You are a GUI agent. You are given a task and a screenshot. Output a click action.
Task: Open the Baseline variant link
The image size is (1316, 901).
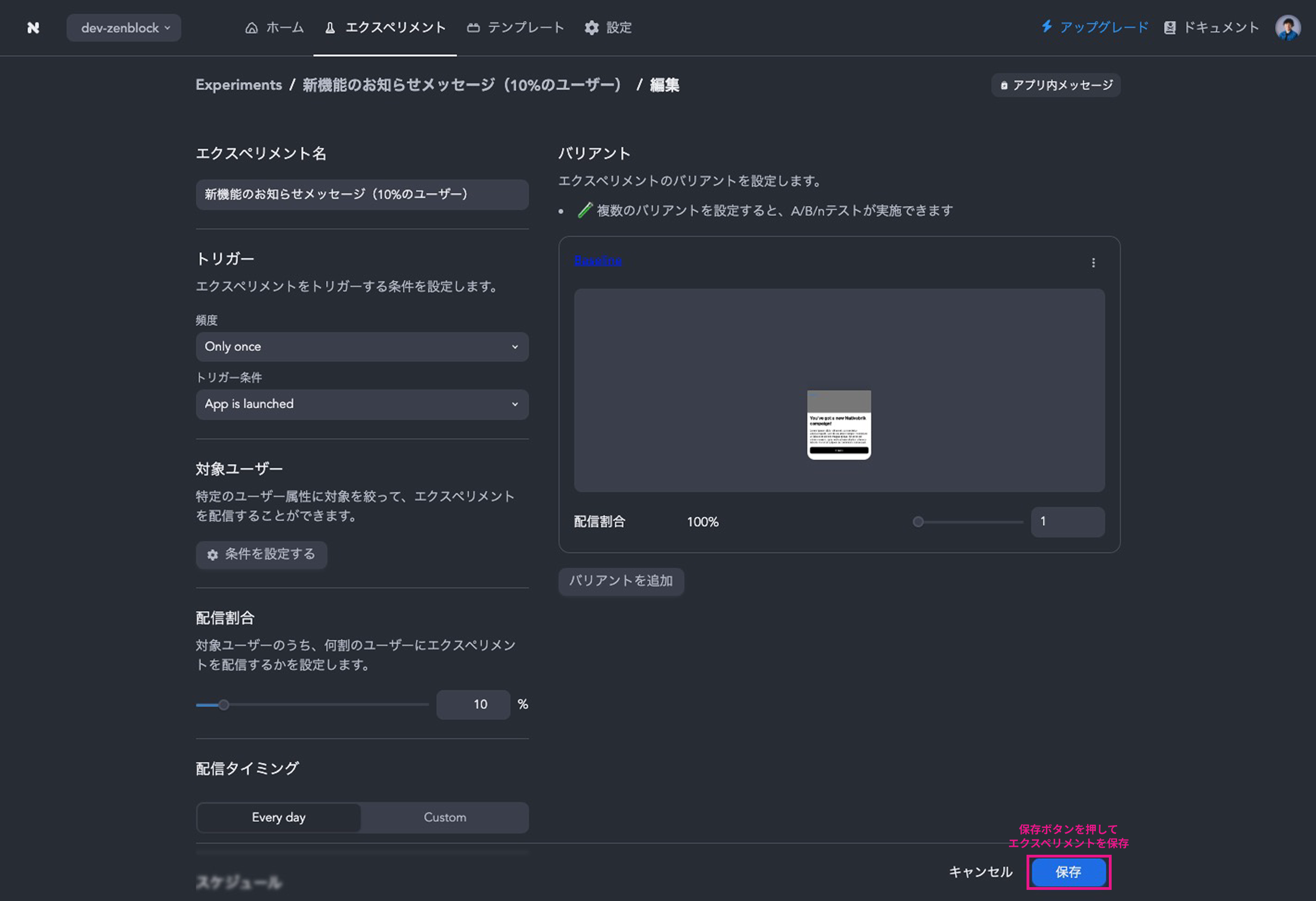(597, 260)
